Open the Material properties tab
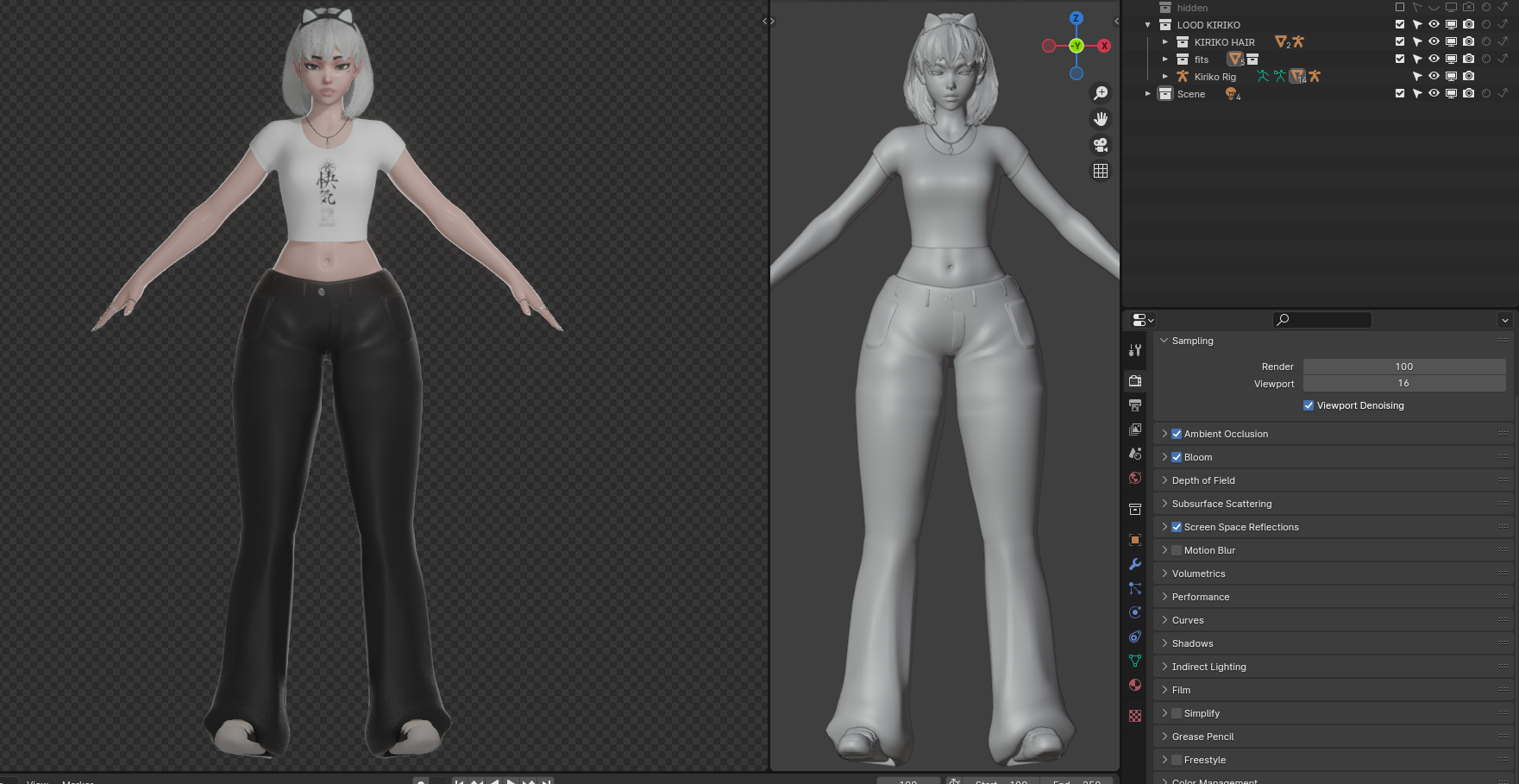 1135,685
